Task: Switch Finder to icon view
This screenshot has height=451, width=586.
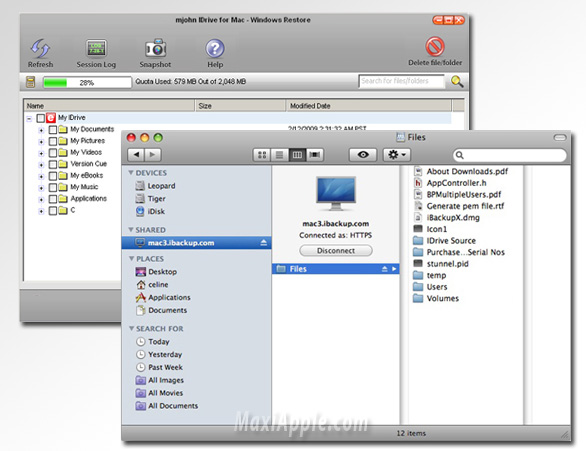Action: coord(262,155)
